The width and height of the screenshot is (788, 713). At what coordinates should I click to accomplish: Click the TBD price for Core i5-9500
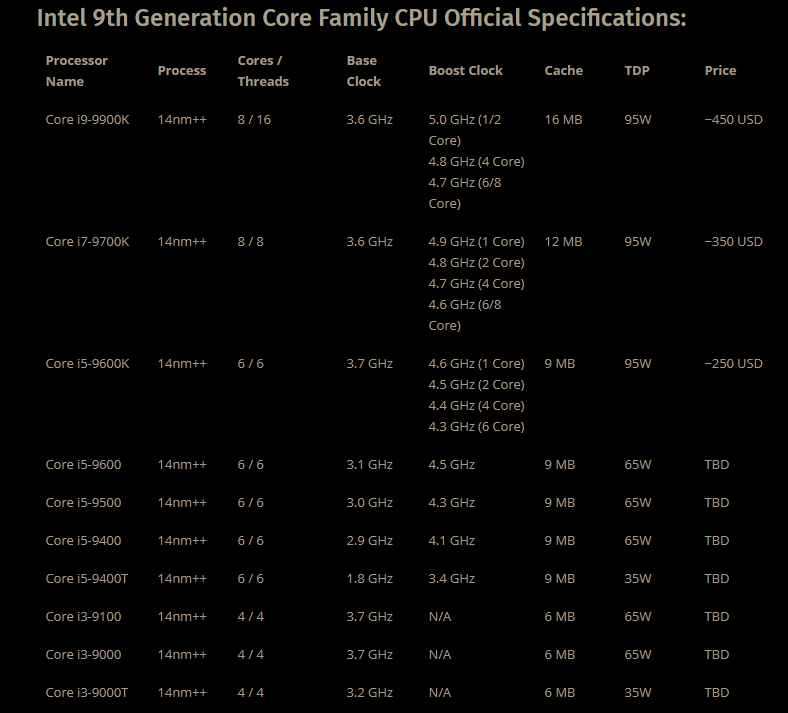click(x=717, y=502)
